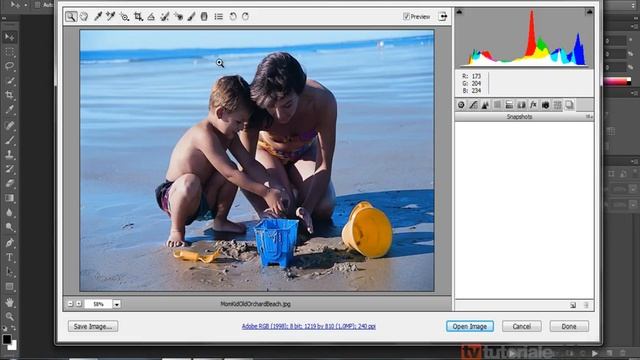Select Photoshop's Clone Stamp tool
640x360 pixels.
(10, 155)
